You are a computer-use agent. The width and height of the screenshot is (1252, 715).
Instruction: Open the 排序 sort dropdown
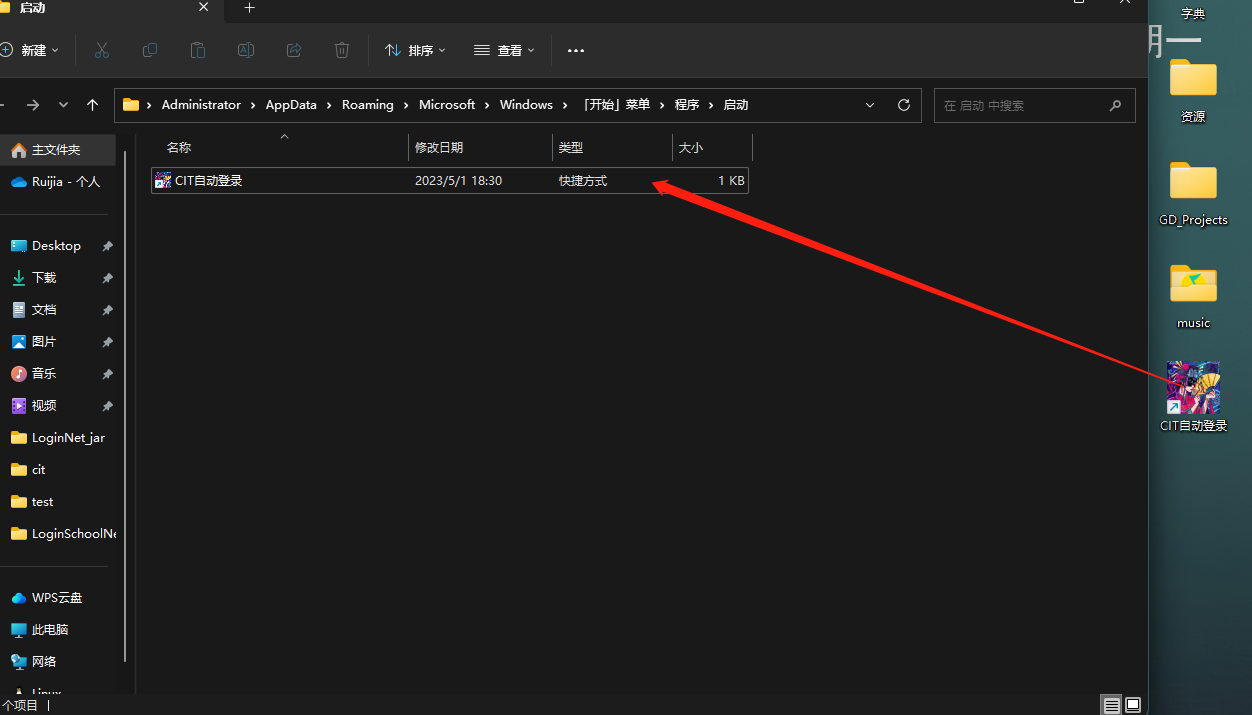[415, 50]
